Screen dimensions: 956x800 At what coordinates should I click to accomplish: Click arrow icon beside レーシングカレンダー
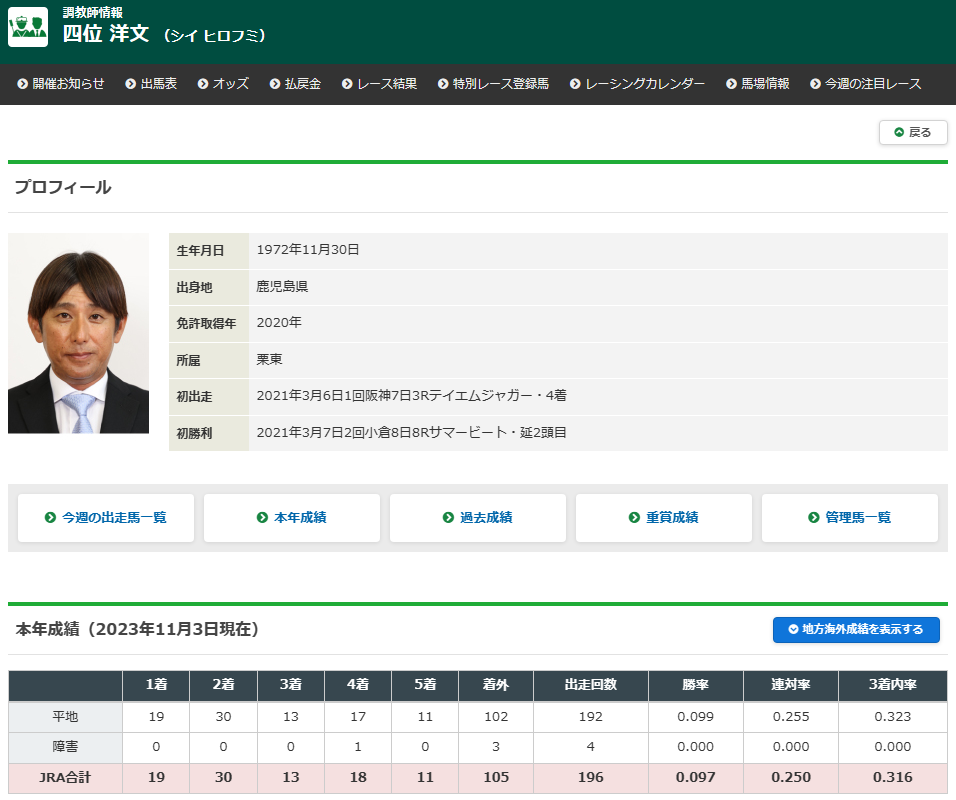coord(575,84)
